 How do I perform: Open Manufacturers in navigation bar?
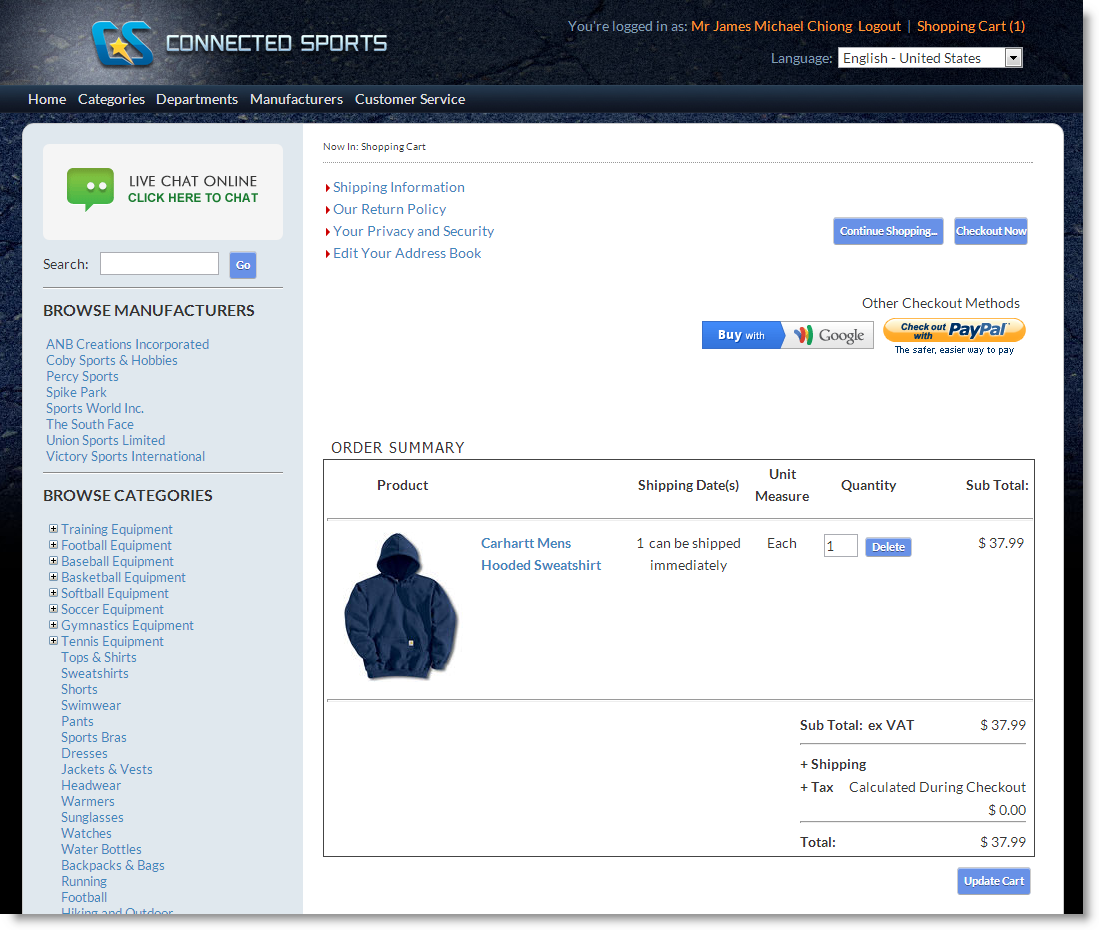click(x=296, y=100)
